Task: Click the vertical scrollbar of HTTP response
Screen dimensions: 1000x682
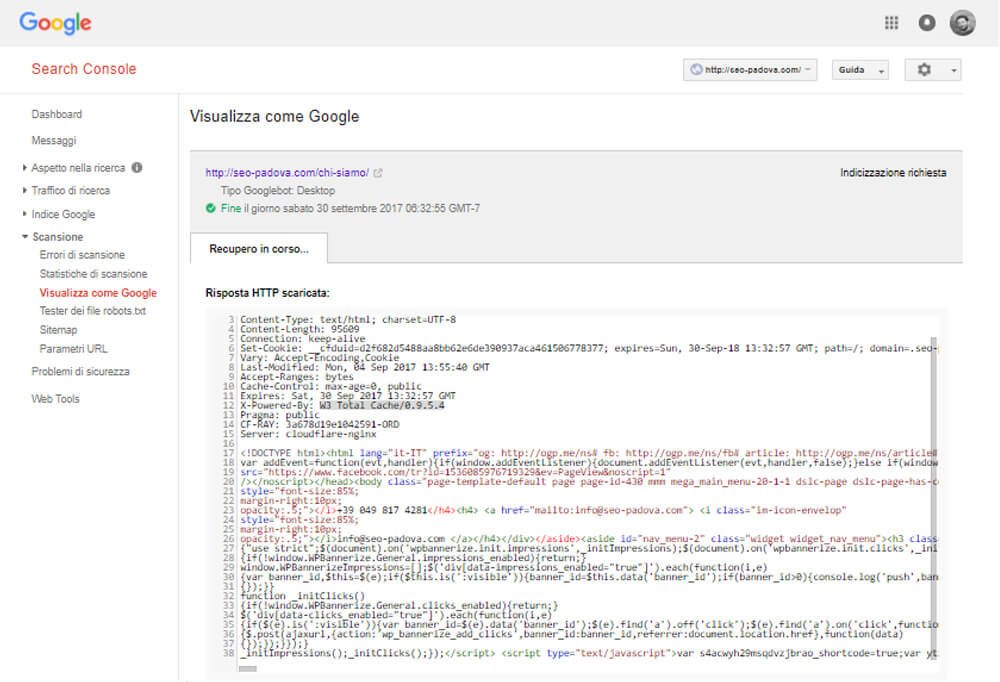Action: coord(933,498)
